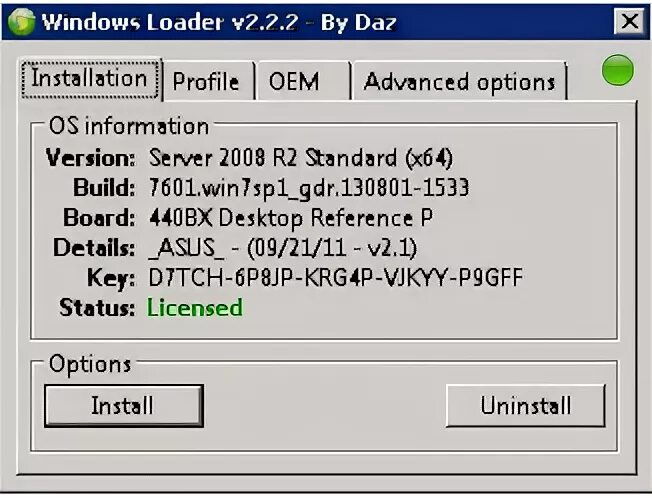Open the Profile tab
The width and height of the screenshot is (652, 498).
coord(209,81)
